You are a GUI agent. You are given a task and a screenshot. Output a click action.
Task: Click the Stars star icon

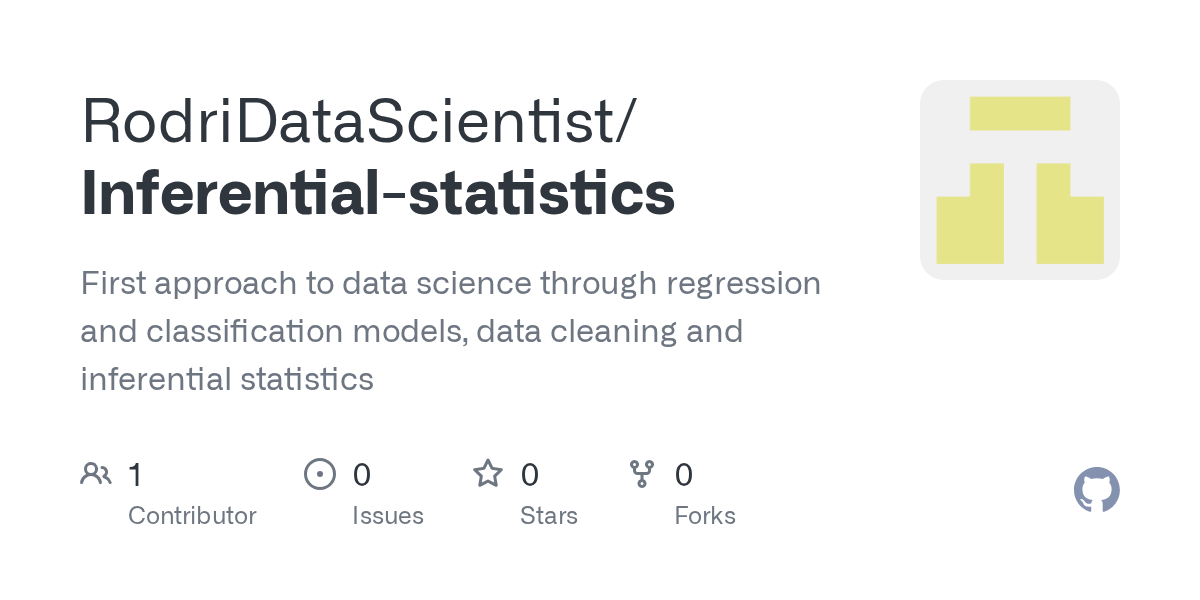488,473
